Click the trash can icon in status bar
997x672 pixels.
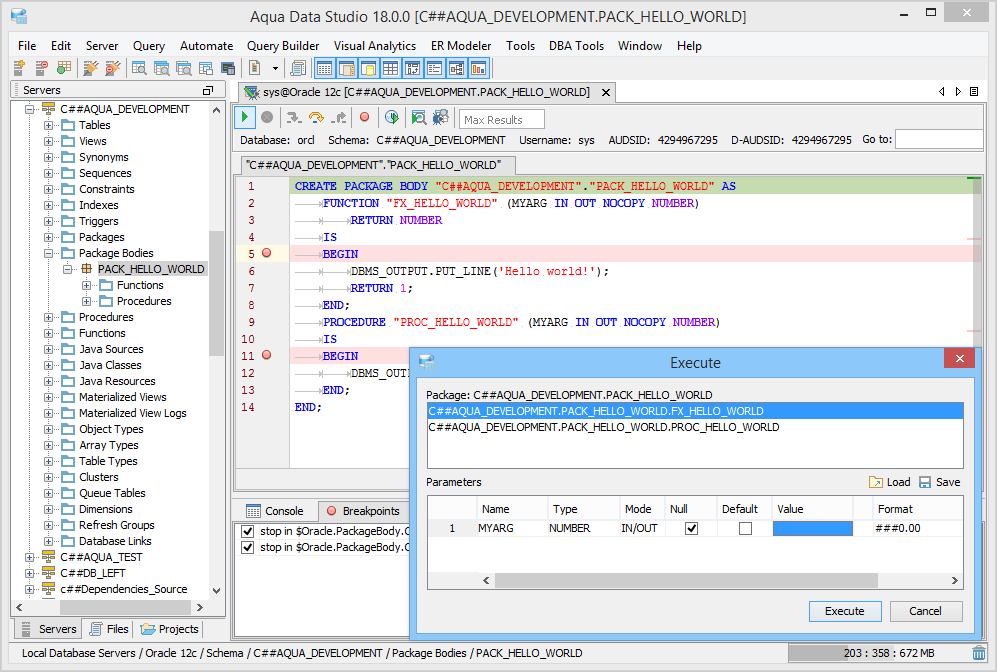point(978,653)
